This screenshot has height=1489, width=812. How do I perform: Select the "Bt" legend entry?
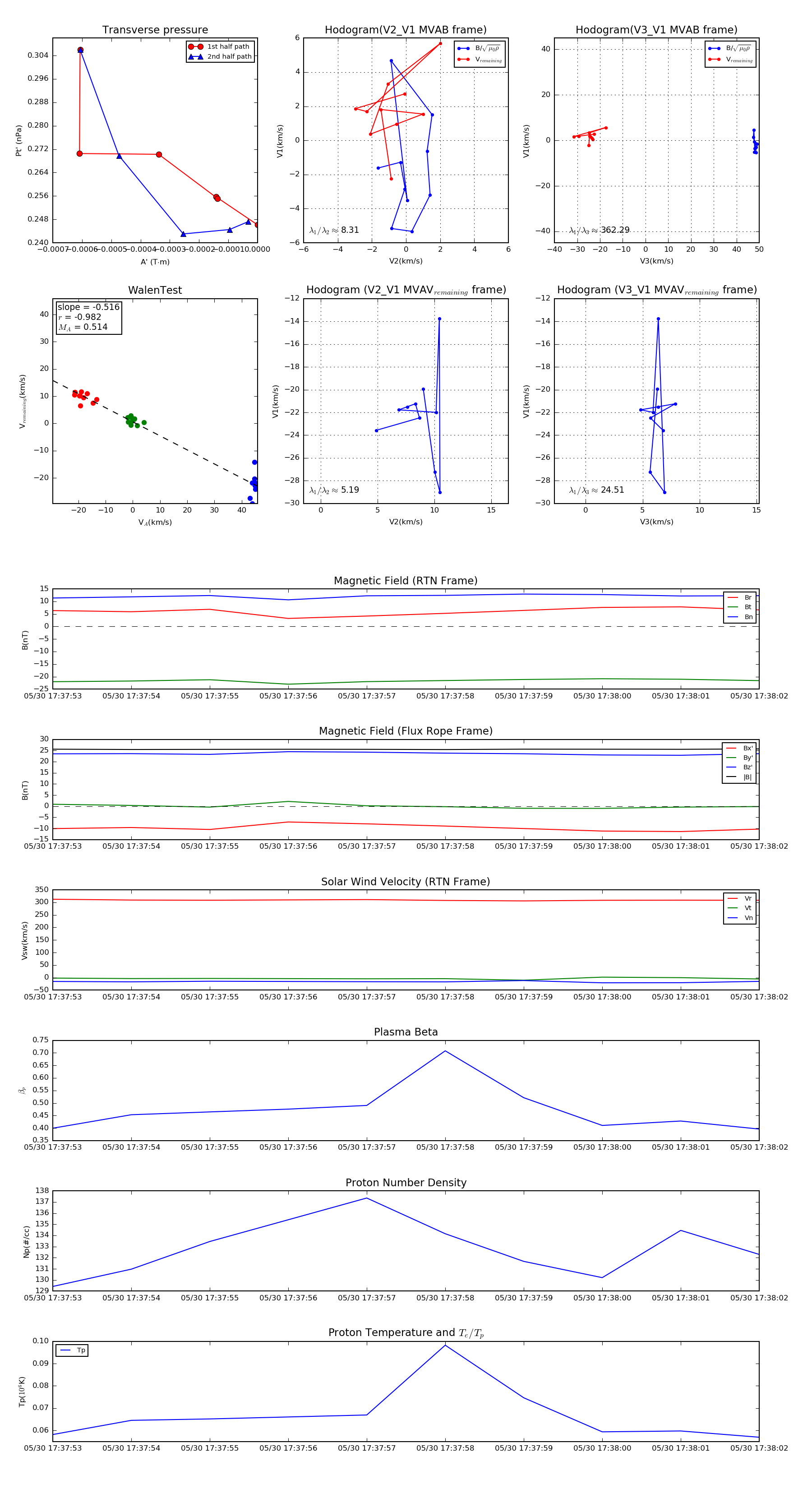pyautogui.click(x=740, y=607)
